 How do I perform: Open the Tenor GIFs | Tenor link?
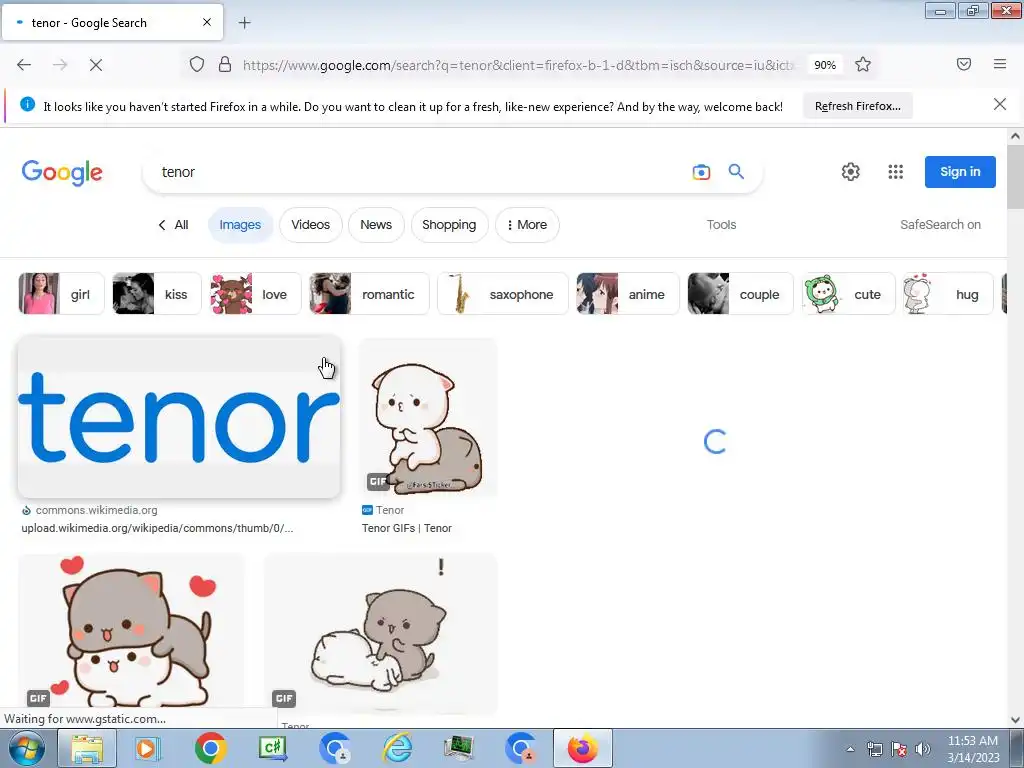click(407, 528)
